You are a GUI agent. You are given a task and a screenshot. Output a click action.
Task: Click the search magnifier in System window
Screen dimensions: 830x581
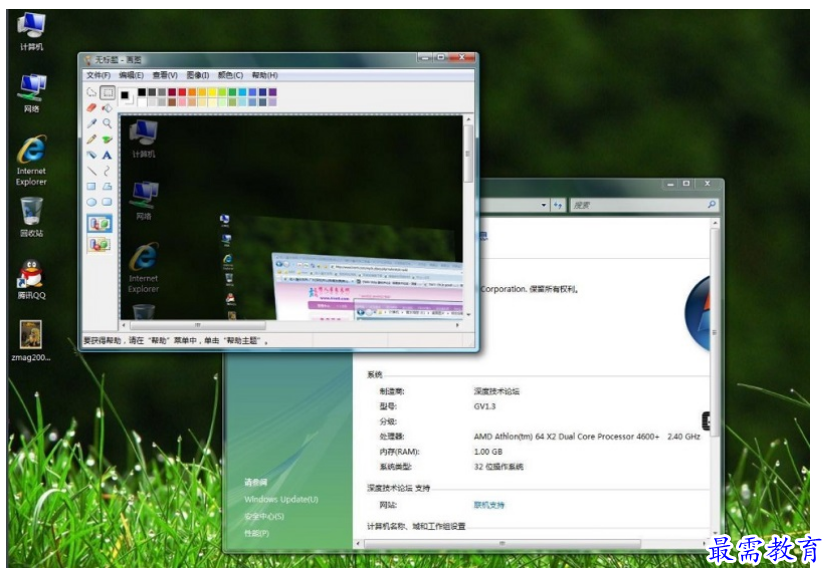coord(711,204)
